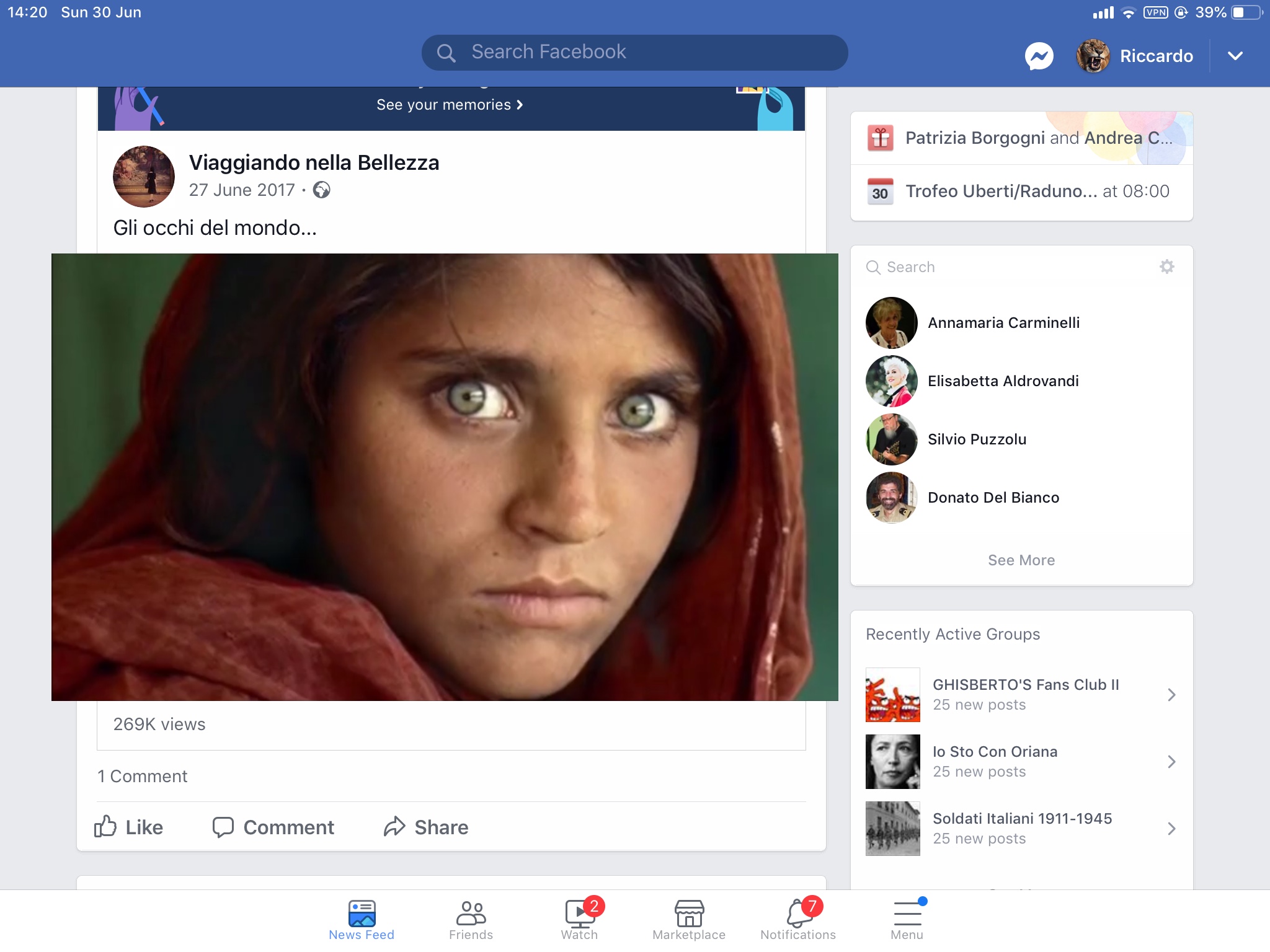Screen dimensions: 1270x952
Task: Tap the battery indicator in status bar
Action: tap(1248, 12)
